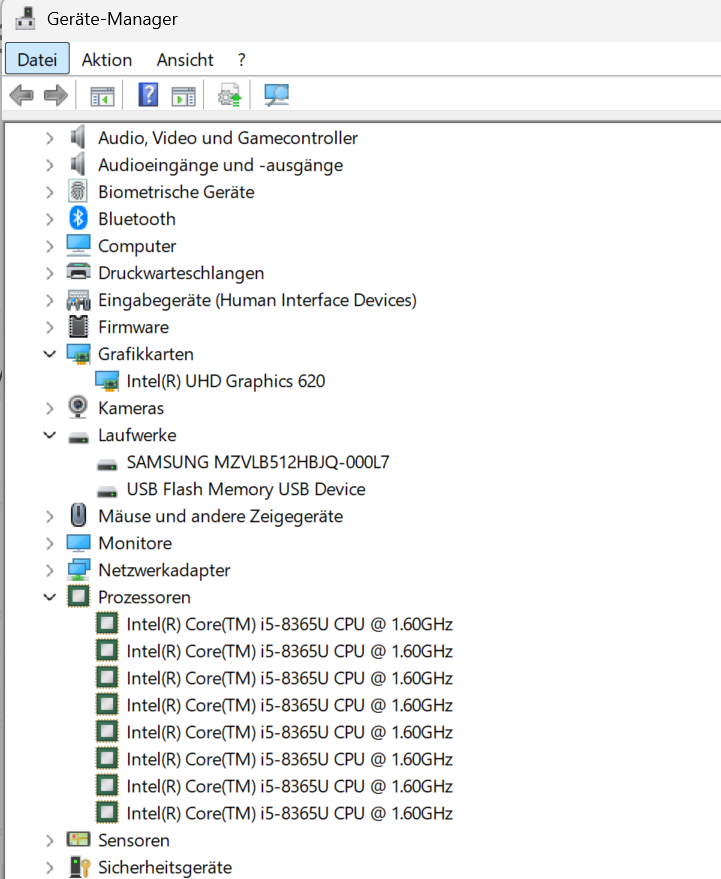
Task: Click the Audioeingänge speaker icon
Action: point(78,164)
